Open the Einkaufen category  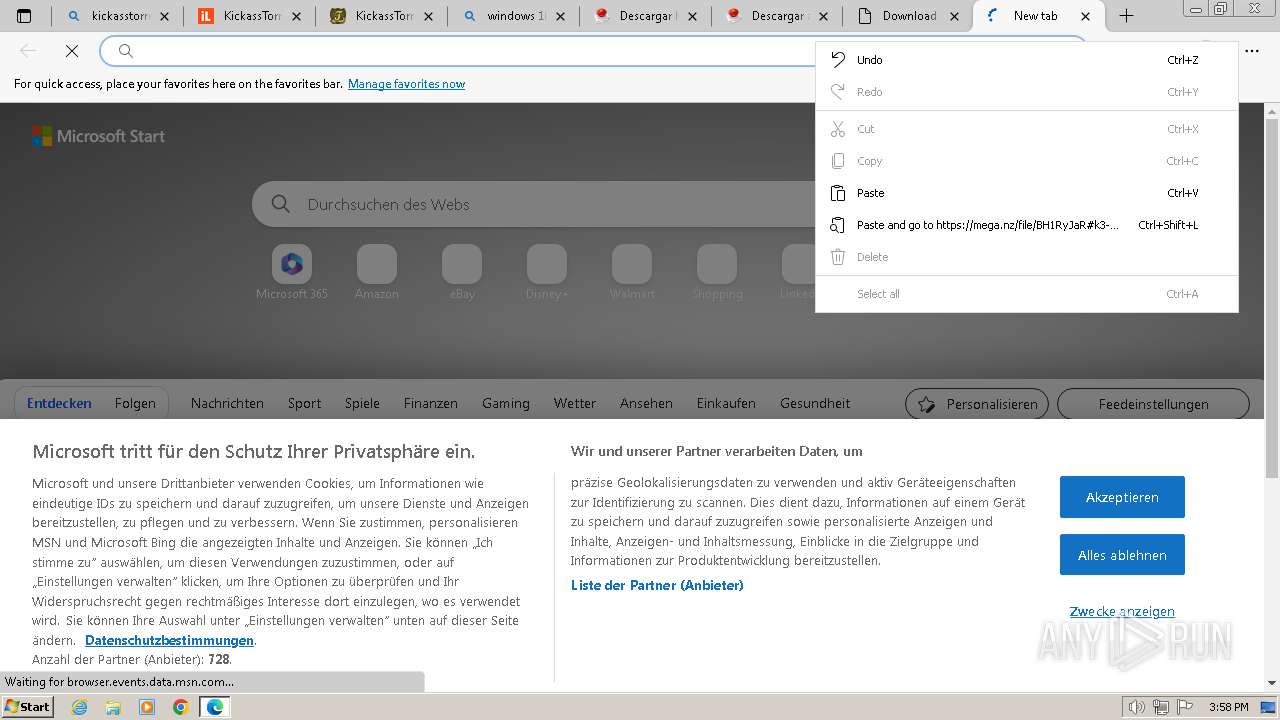pyautogui.click(x=726, y=403)
